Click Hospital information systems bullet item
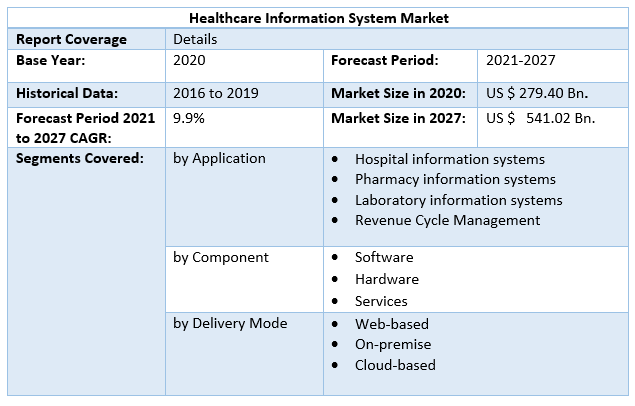Screen dimensions: 635x406 click(x=449, y=159)
